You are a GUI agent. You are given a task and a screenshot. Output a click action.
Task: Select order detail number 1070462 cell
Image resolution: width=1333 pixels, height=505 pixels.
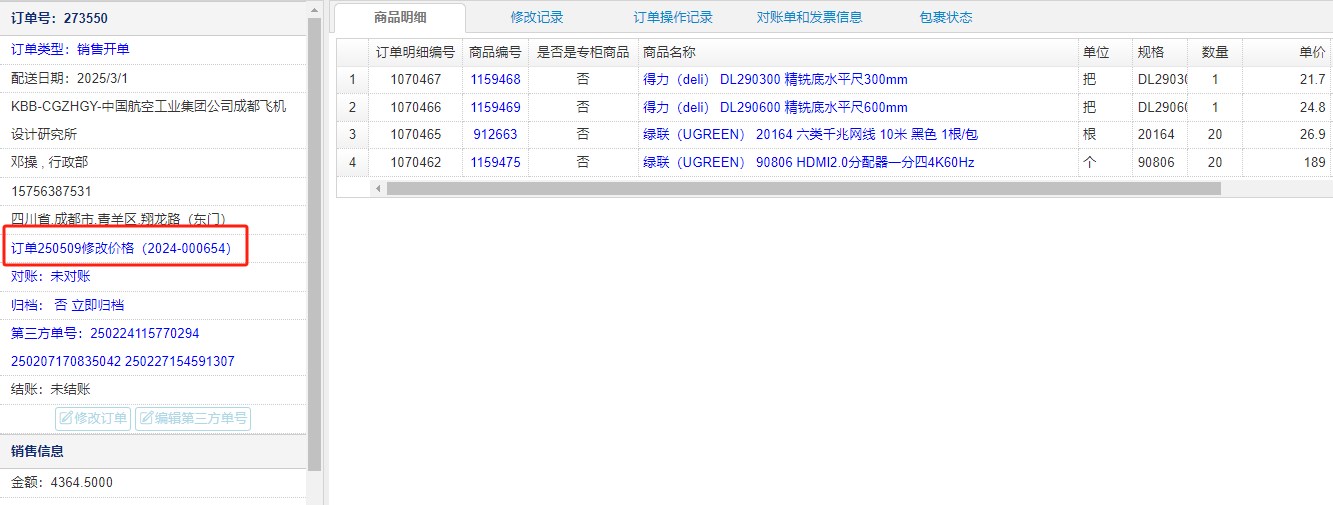(x=415, y=162)
